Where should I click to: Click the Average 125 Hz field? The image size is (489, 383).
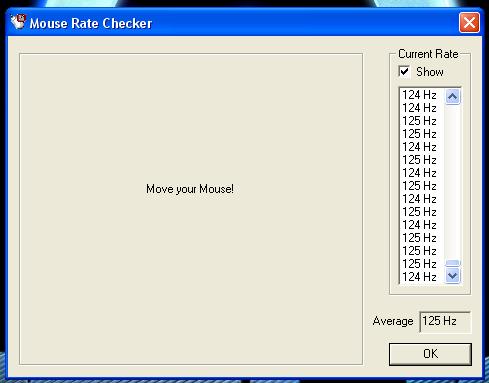coord(445,321)
